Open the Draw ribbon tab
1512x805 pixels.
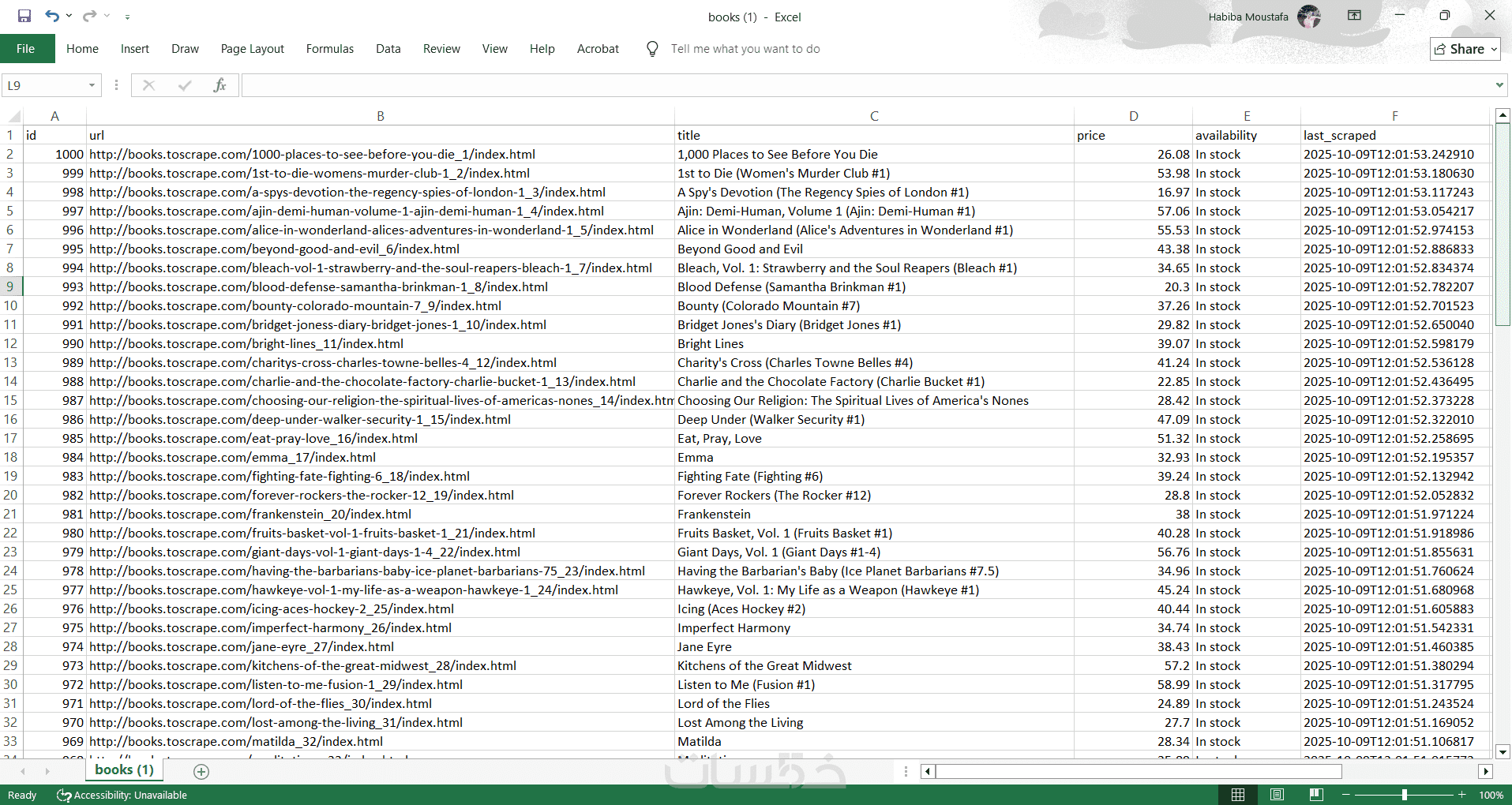point(185,49)
